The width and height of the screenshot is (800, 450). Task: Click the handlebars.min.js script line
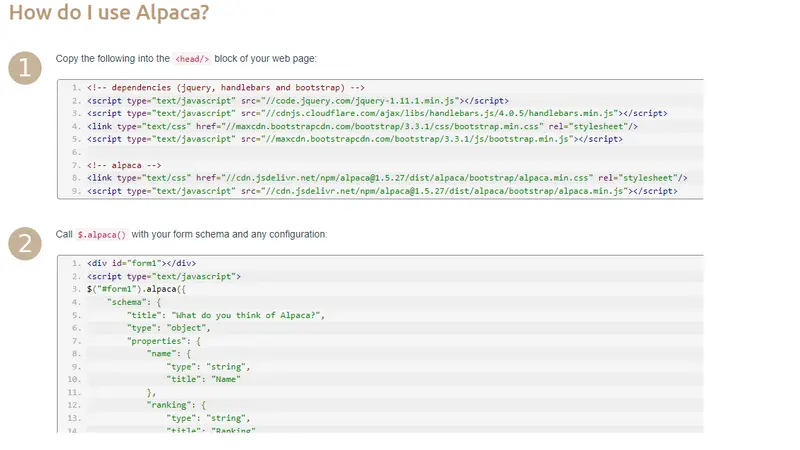click(377, 113)
